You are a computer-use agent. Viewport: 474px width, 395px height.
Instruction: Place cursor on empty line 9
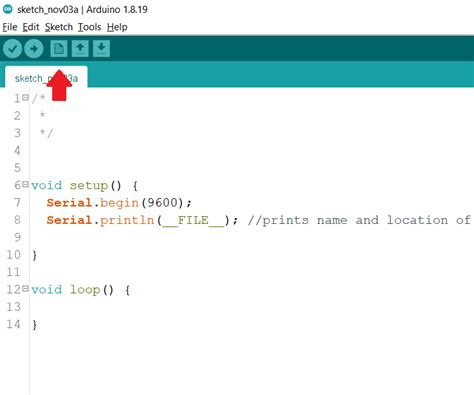pos(252,237)
